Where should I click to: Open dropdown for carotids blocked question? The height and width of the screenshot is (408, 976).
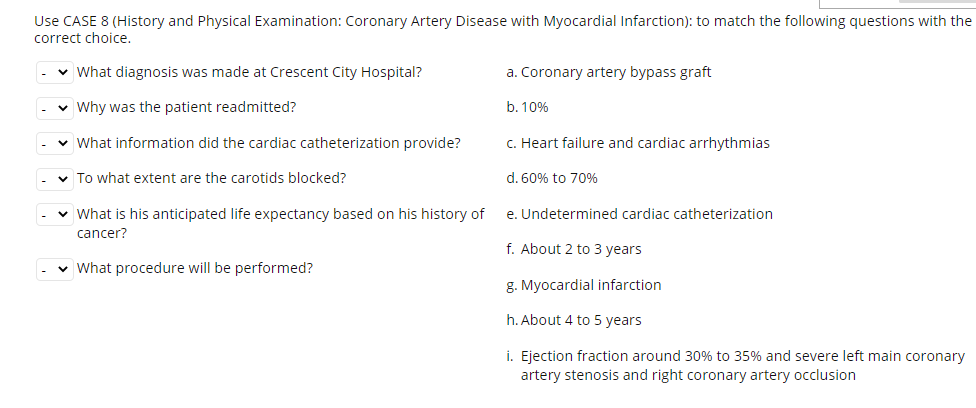click(55, 179)
